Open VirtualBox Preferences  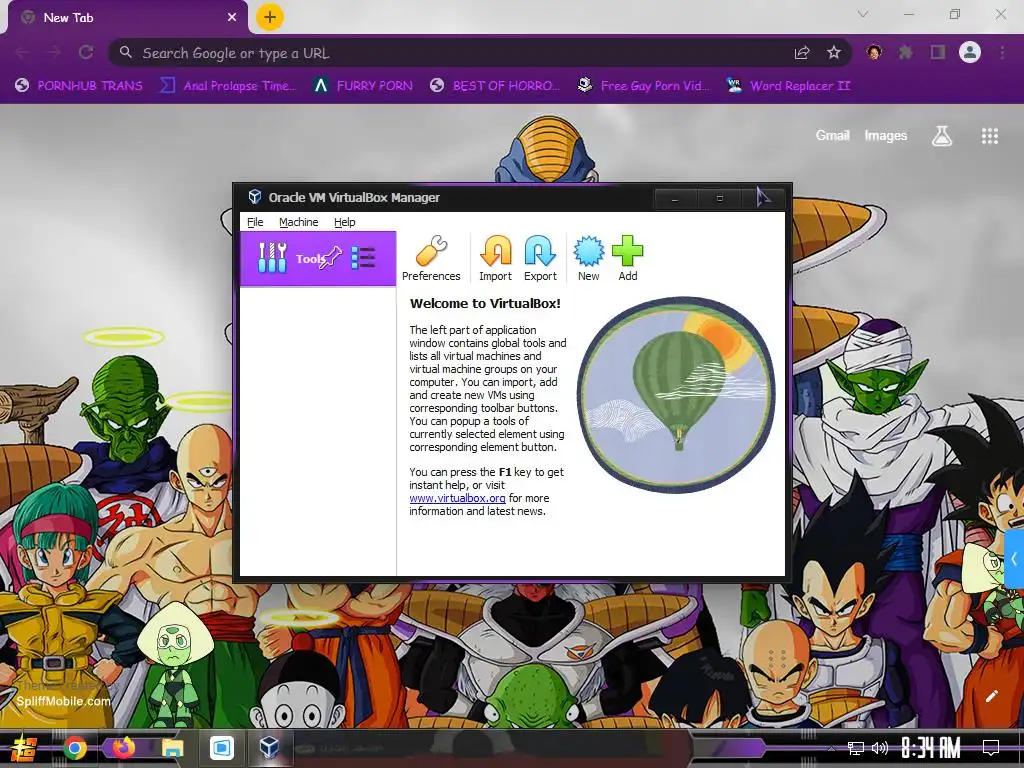(x=431, y=259)
